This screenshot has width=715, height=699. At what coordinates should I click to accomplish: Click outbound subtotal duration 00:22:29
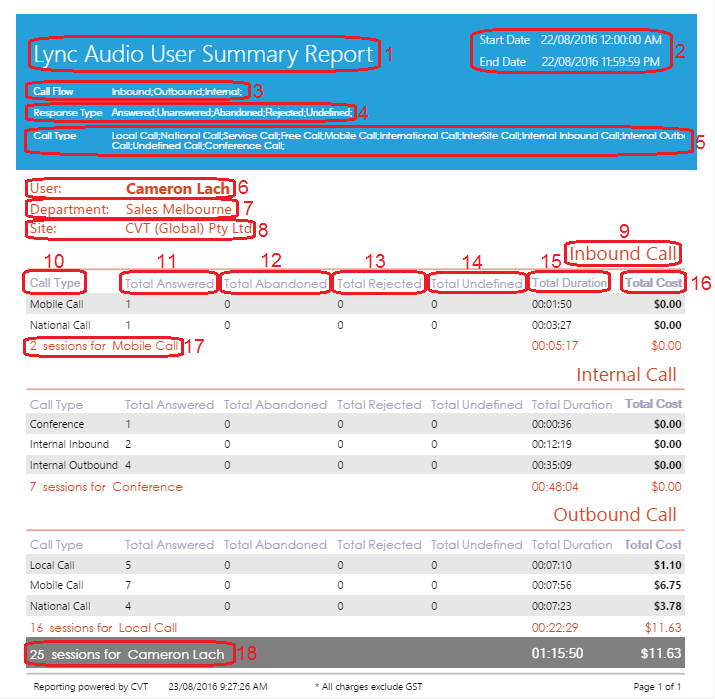click(555, 628)
